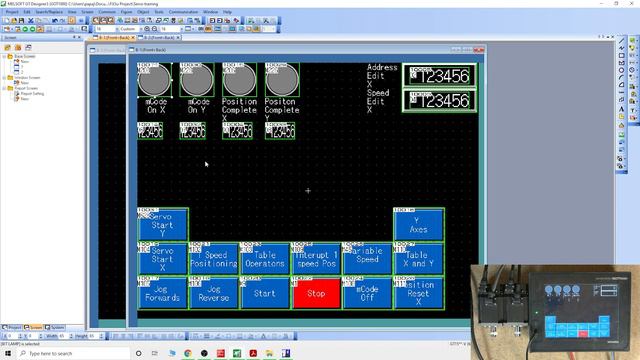
Task: Open Adobe Acrobat from the taskbar
Action: (253, 353)
